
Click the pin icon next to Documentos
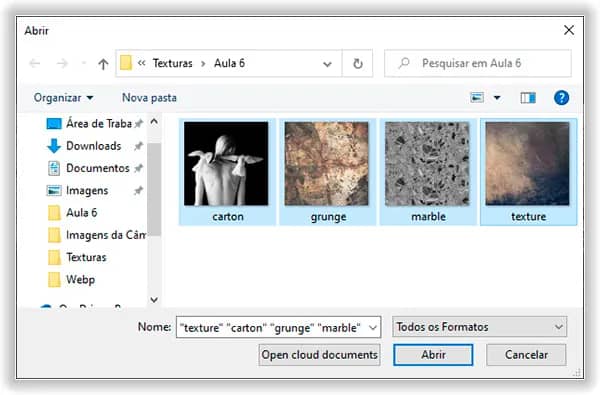click(138, 168)
